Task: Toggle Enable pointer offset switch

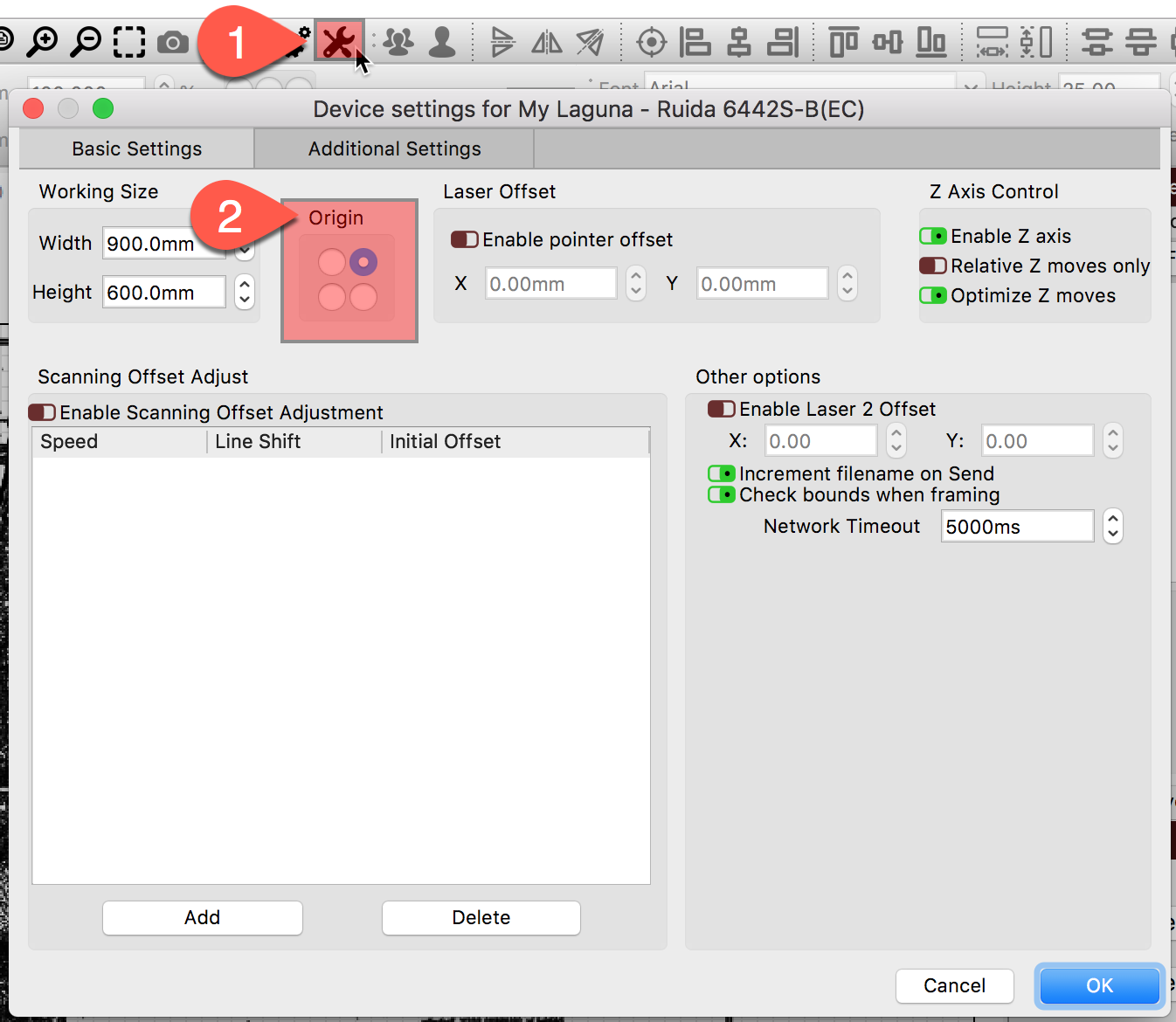Action: coord(464,239)
